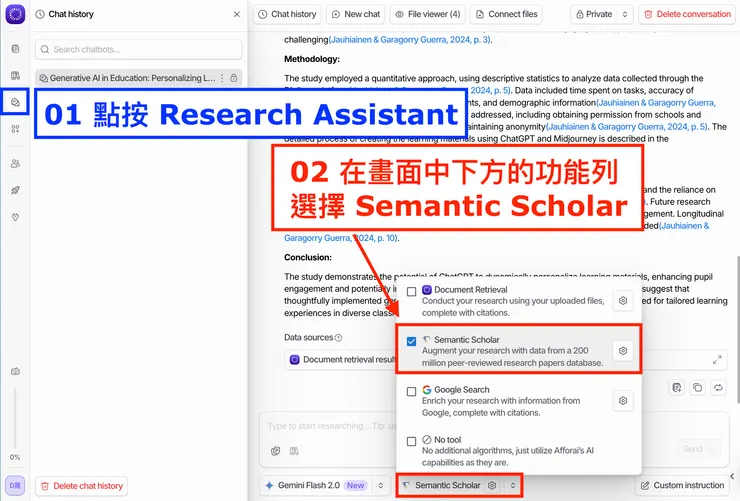Image resolution: width=740 pixels, height=501 pixels.
Task: Select Gemini Flash 2.0 model selector
Action: click(x=324, y=485)
